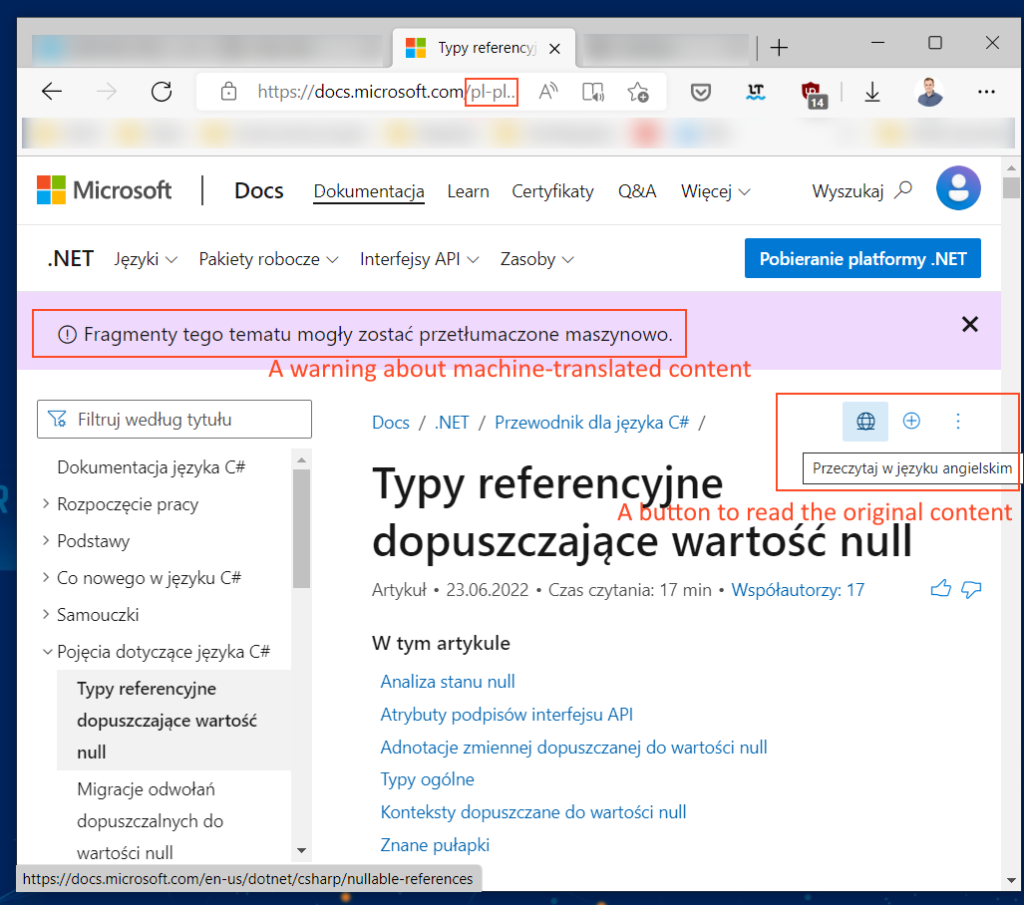Click the page vertical scrollbar thumb
Viewport: 1024px width, 905px height.
(1011, 187)
